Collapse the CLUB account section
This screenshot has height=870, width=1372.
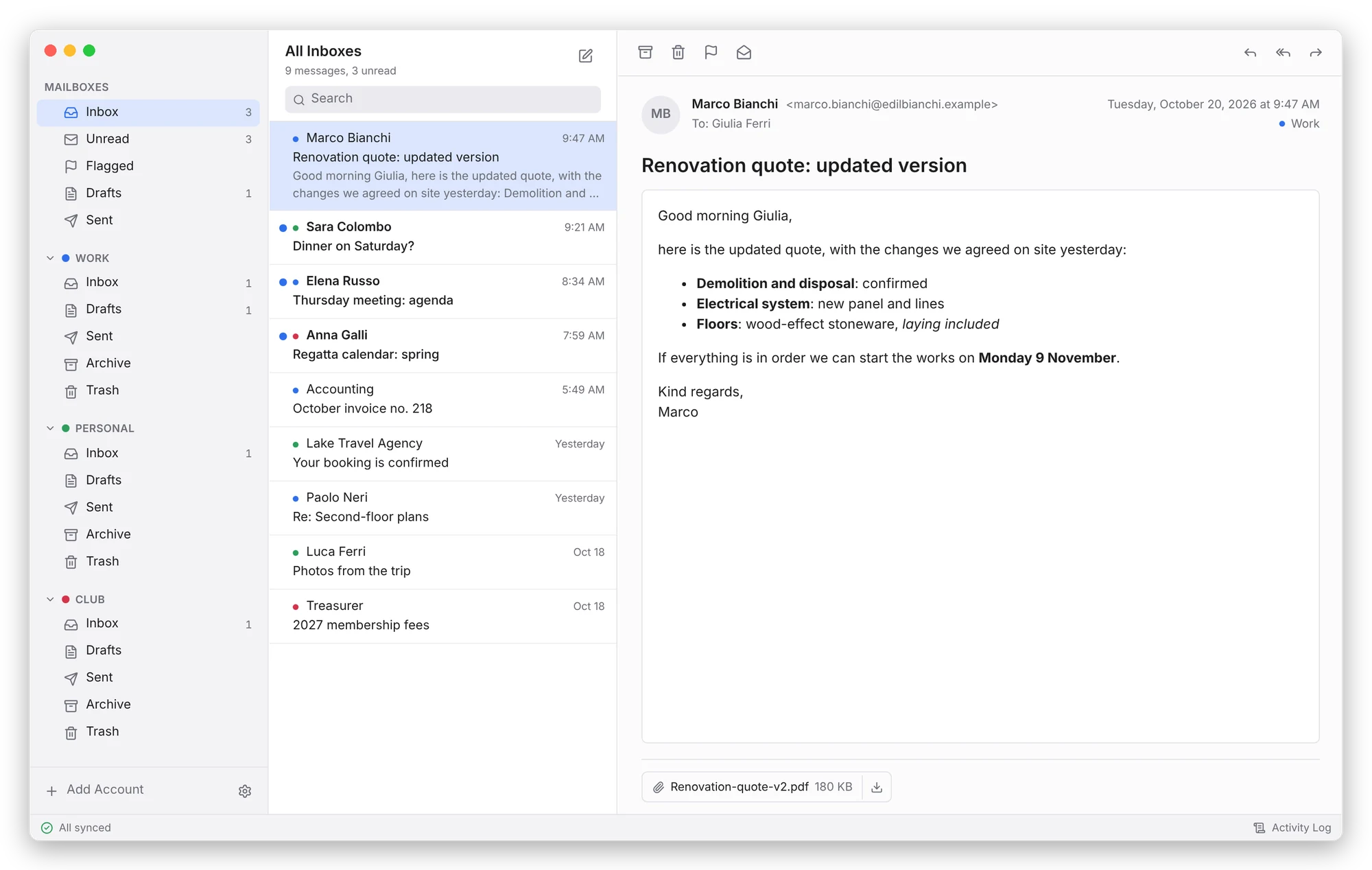[x=50, y=599]
